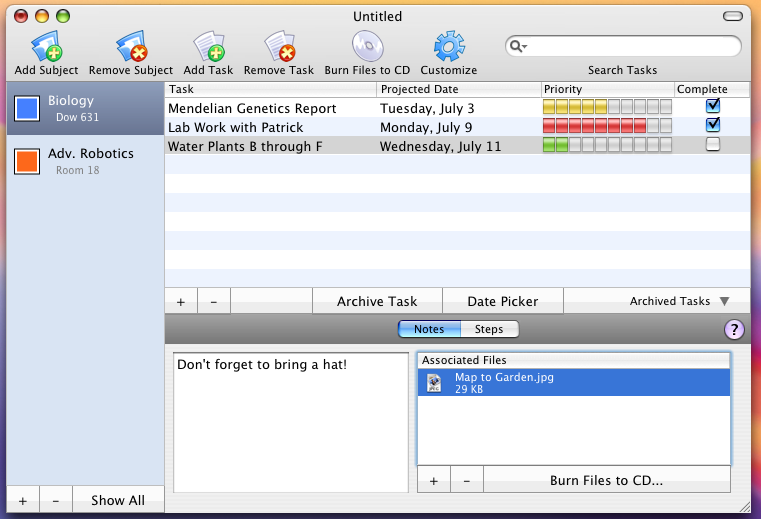Click the Add Subject toolbar icon
The width and height of the screenshot is (761, 519).
(x=46, y=47)
